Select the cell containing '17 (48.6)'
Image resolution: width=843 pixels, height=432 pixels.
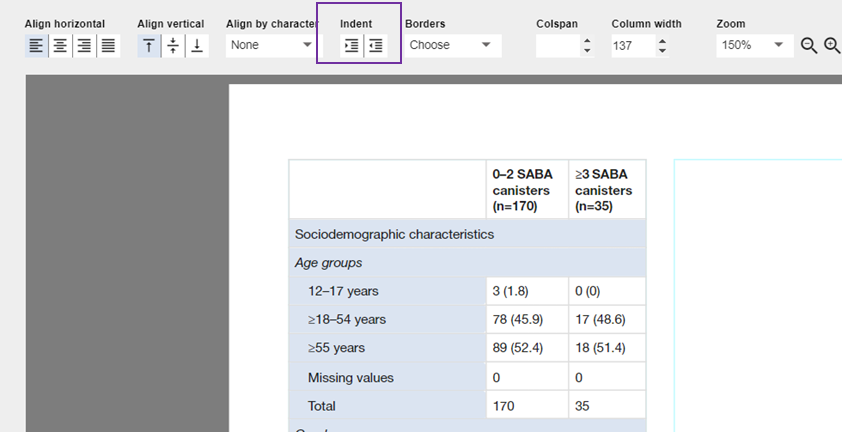pos(608,320)
